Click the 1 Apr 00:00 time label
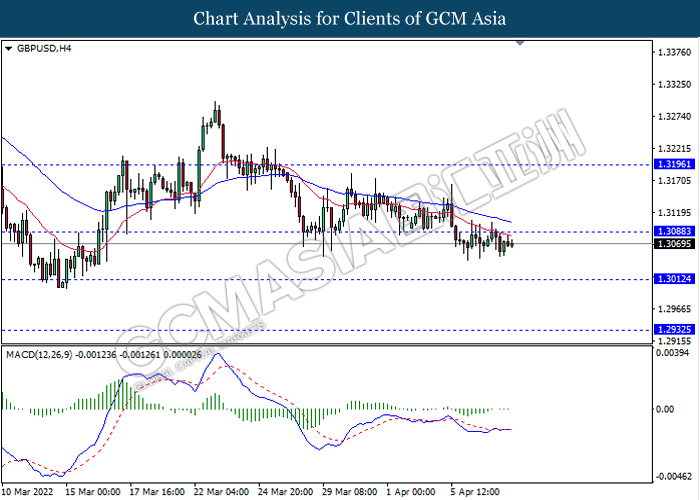The width and height of the screenshot is (700, 500). click(411, 492)
